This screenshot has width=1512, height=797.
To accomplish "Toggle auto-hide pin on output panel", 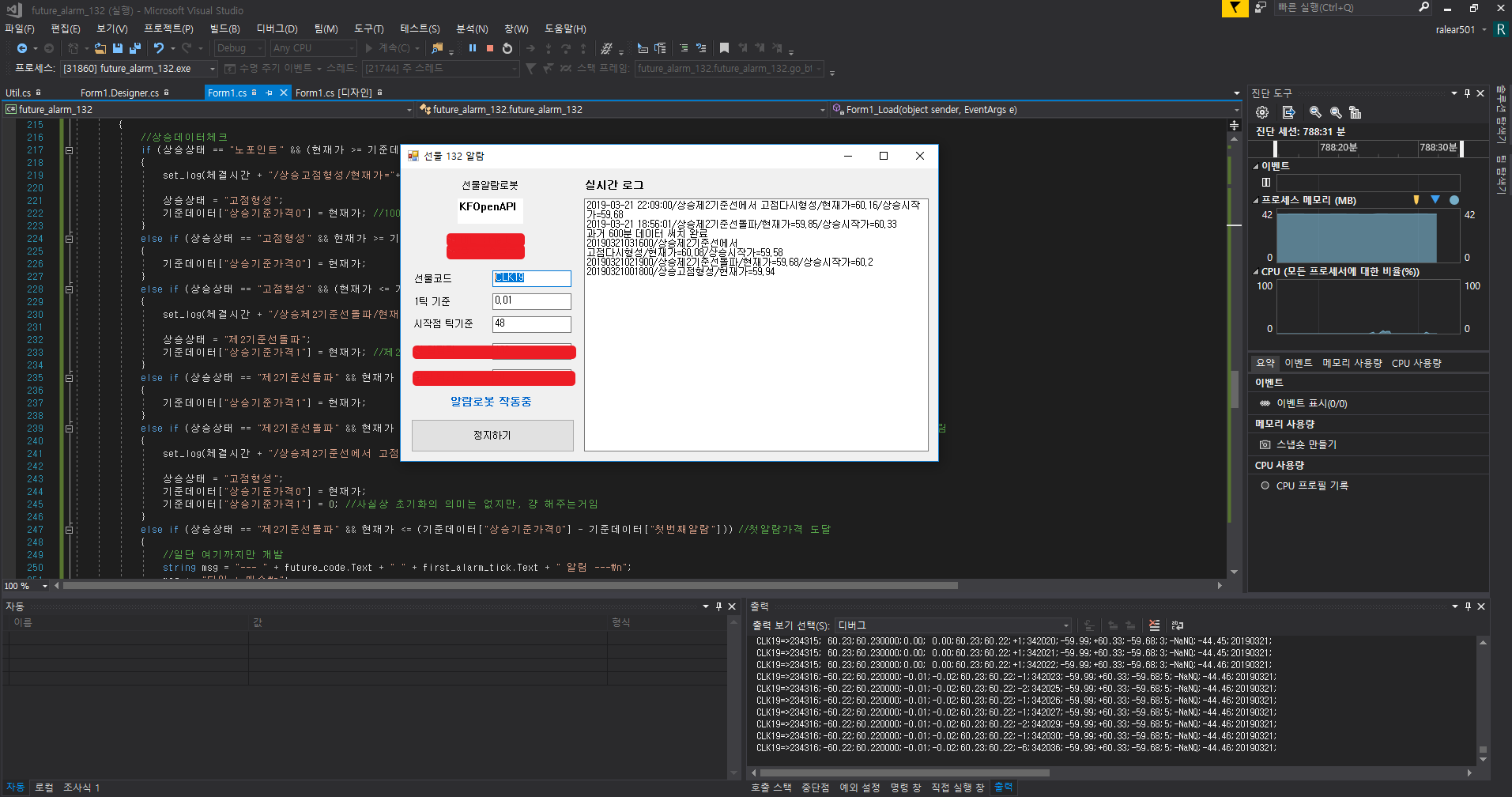I will point(1468,606).
